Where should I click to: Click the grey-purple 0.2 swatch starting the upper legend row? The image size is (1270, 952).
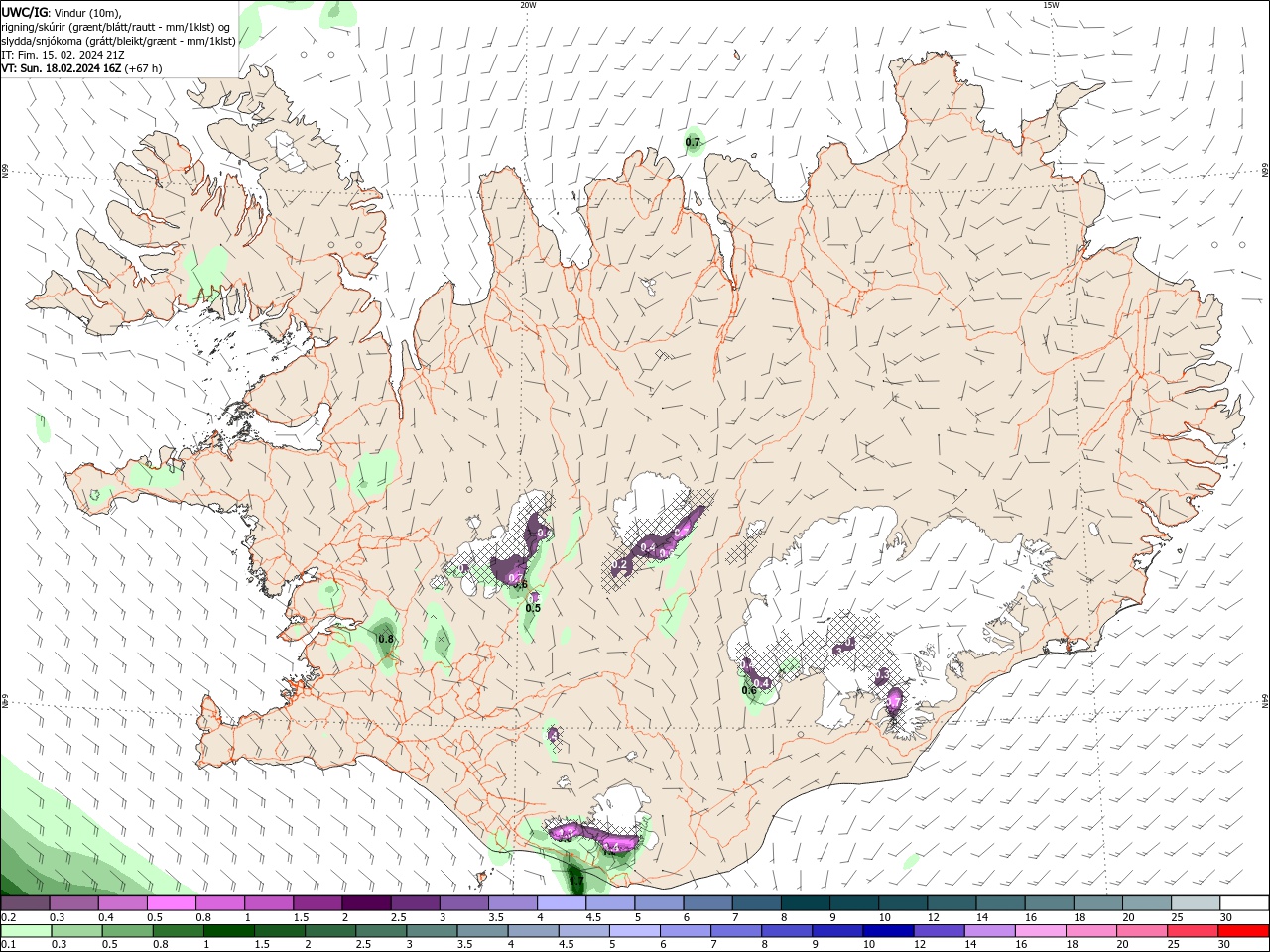(x=25, y=903)
